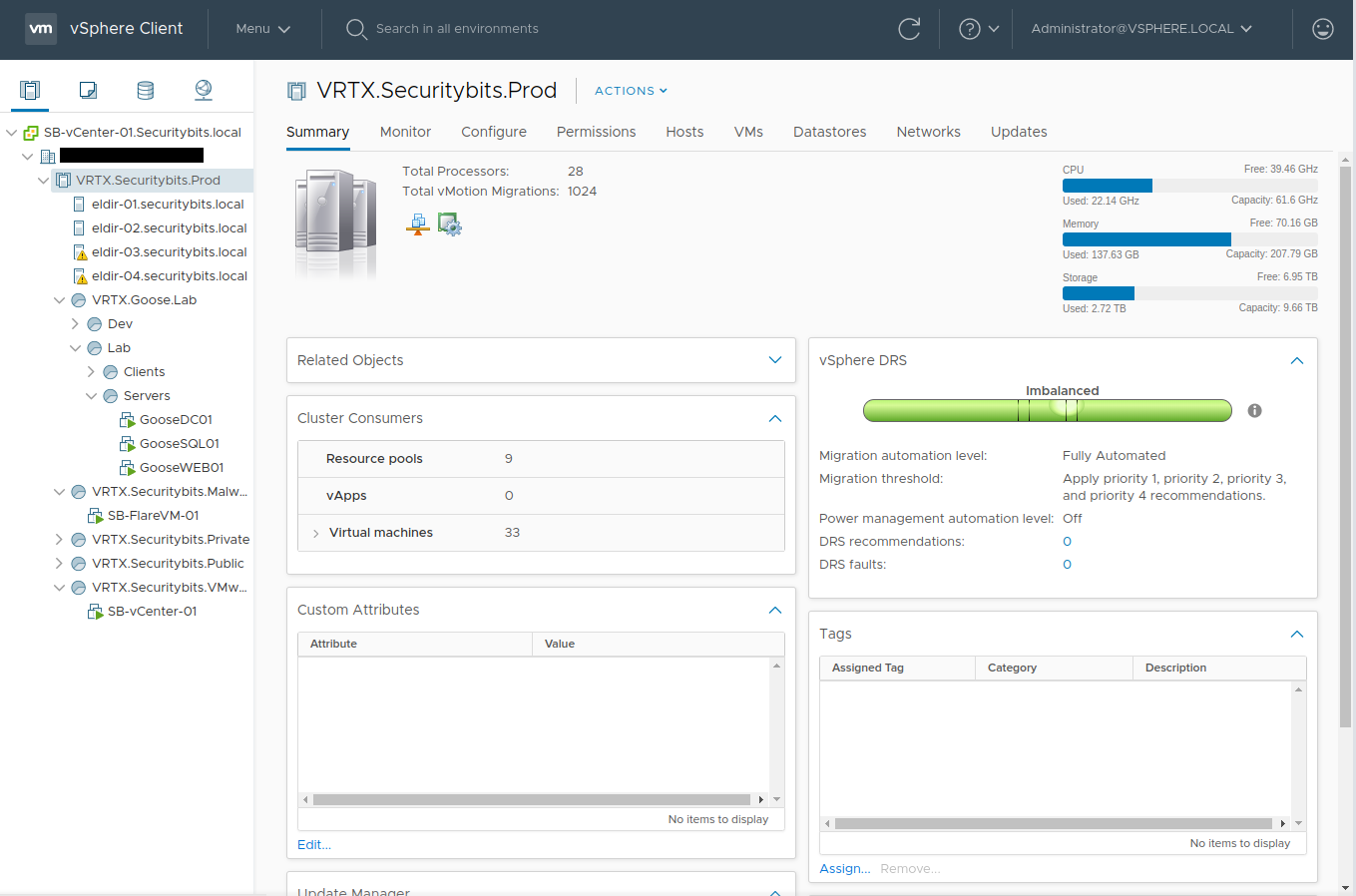This screenshot has height=896, width=1356.
Task: Switch to VMs and Templates inventory view
Action: point(88,91)
